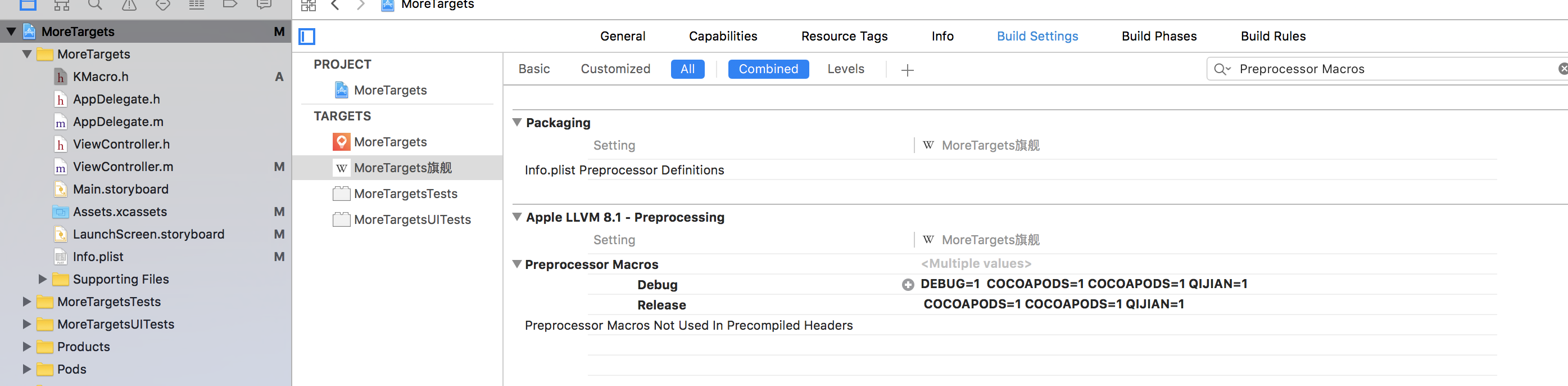Clear the Preprocessor Macros search field
Viewport: 1568px width, 386px height.
pyautogui.click(x=1562, y=69)
